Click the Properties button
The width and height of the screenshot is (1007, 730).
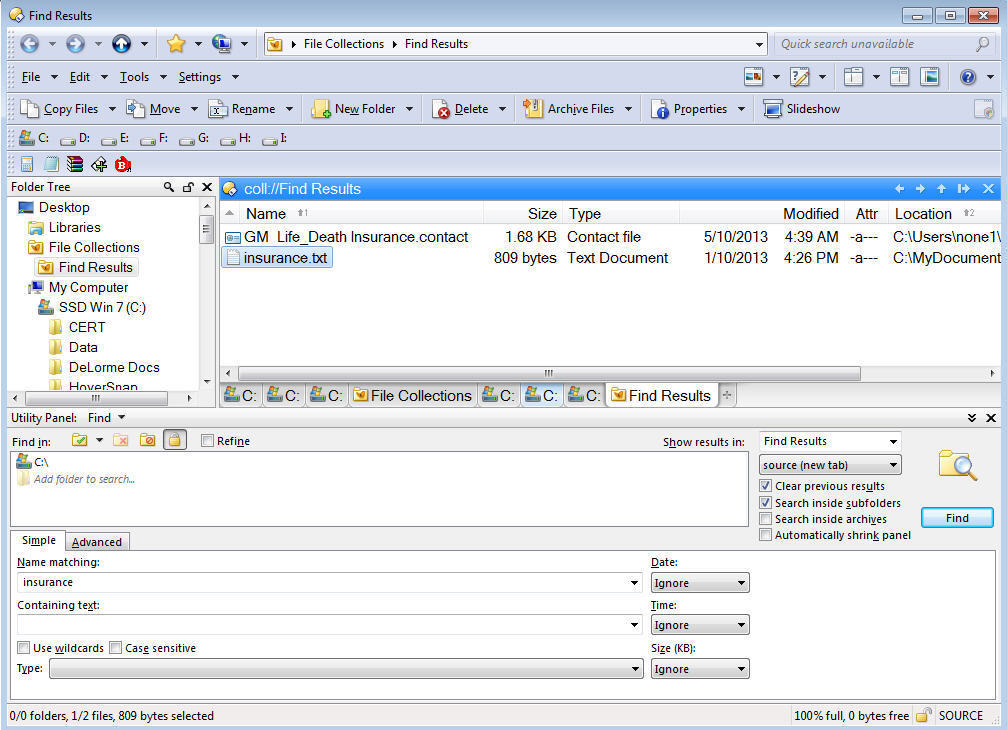point(689,109)
